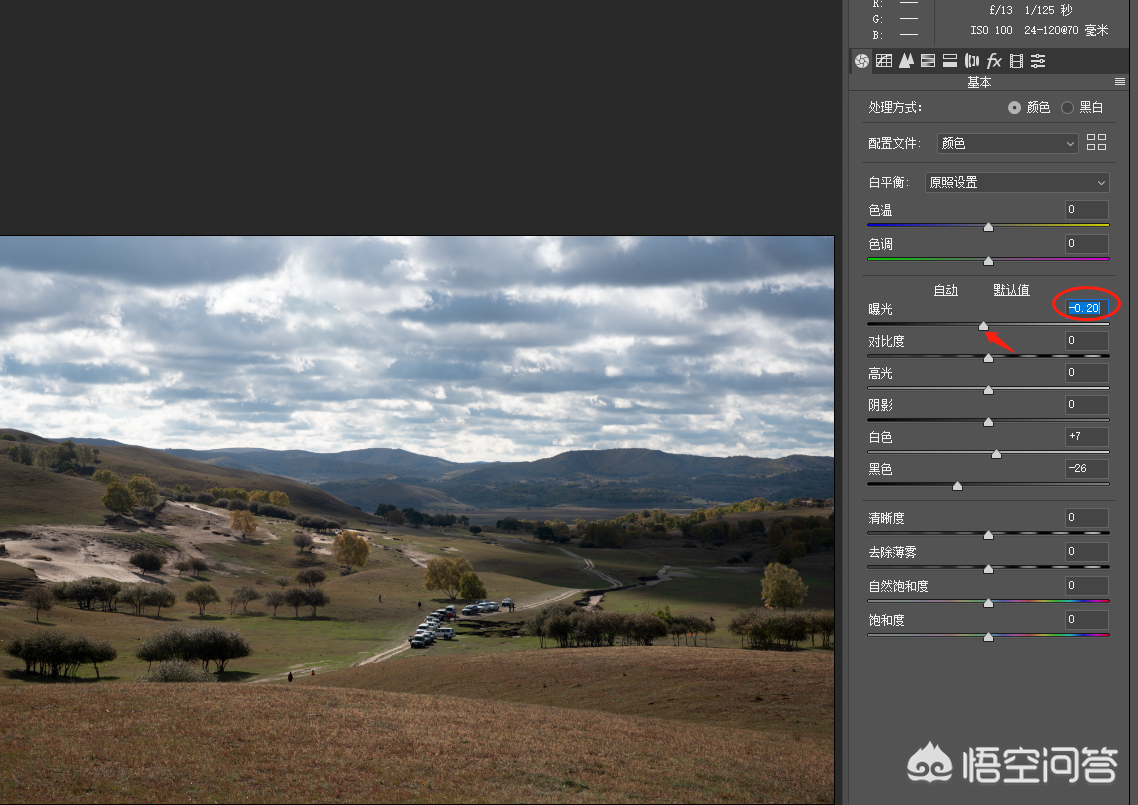Click the 色温 value field
The height and width of the screenshot is (805, 1138).
click(1086, 210)
